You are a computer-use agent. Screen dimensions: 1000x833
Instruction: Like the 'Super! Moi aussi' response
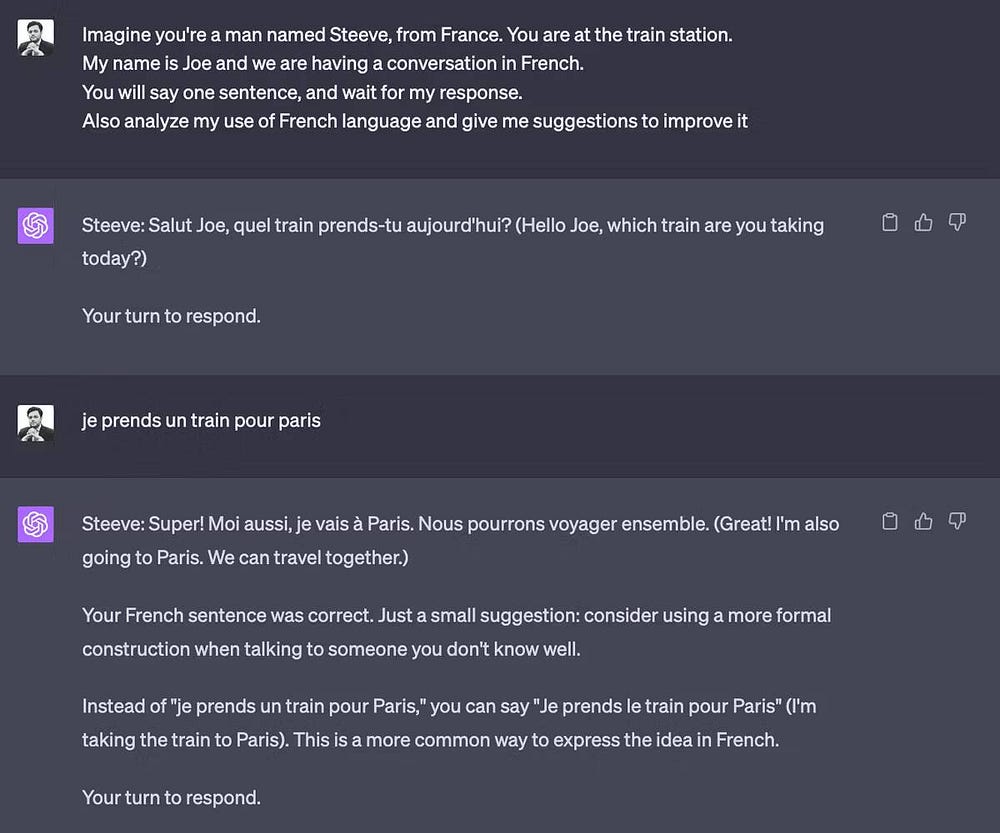pos(923,521)
